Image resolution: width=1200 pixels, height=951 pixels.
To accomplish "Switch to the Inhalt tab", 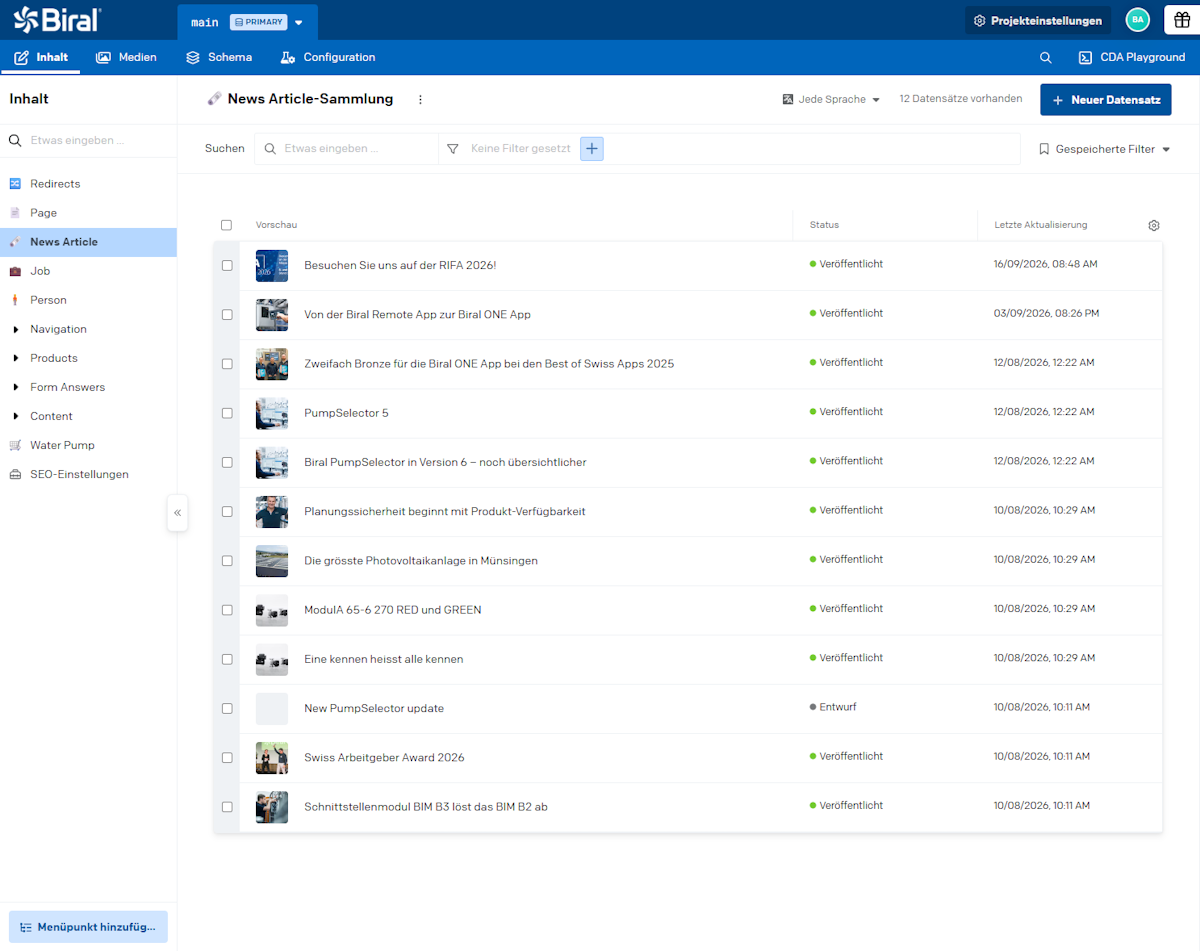I will [41, 58].
